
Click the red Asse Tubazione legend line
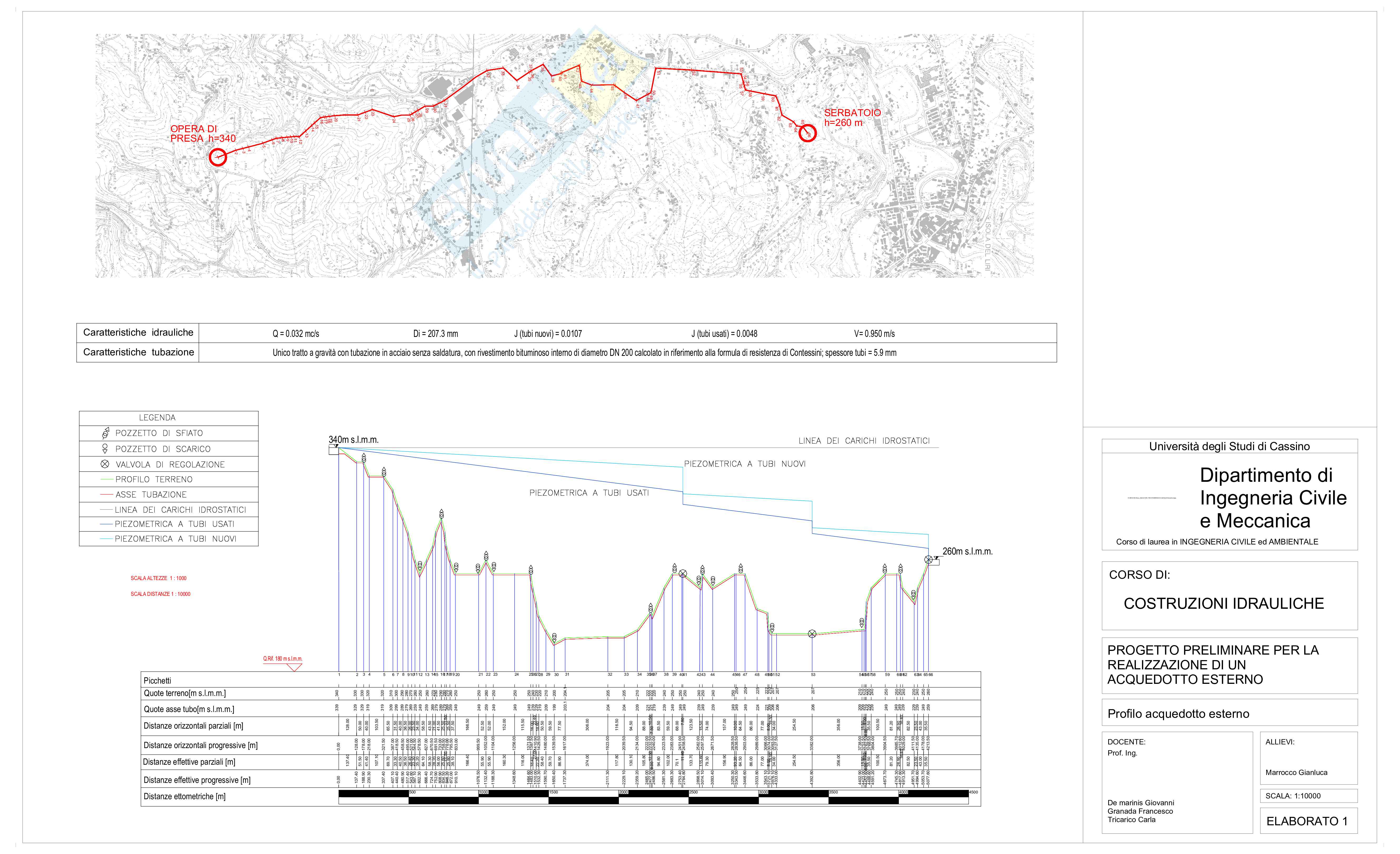(107, 495)
